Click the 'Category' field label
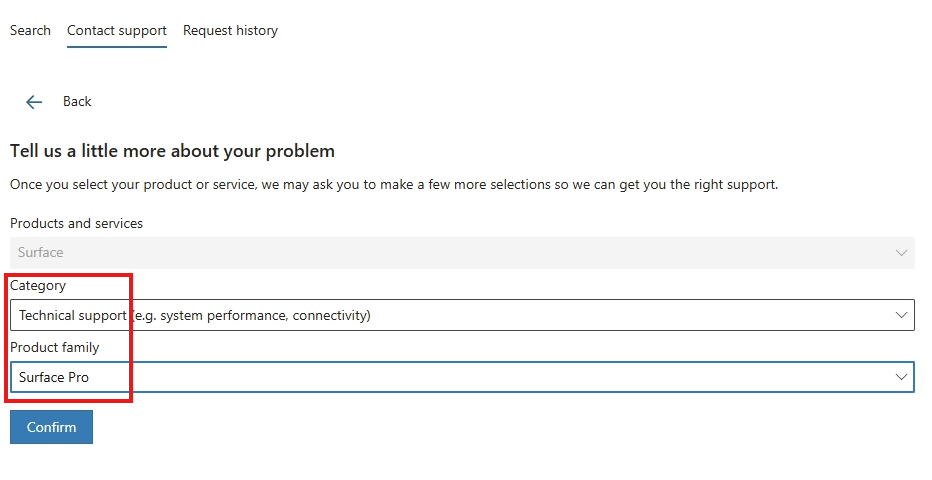Screen dimensions: 932x480 click(x=38, y=286)
